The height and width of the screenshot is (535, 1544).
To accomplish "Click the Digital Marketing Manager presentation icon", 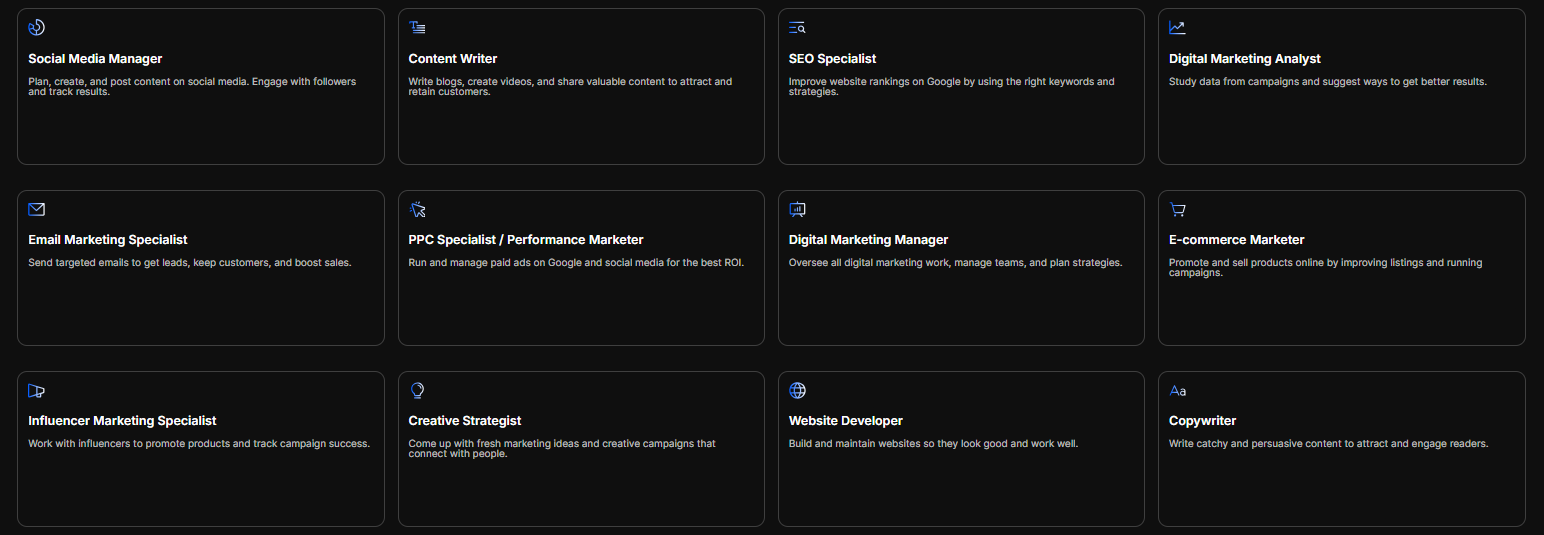I will click(797, 209).
